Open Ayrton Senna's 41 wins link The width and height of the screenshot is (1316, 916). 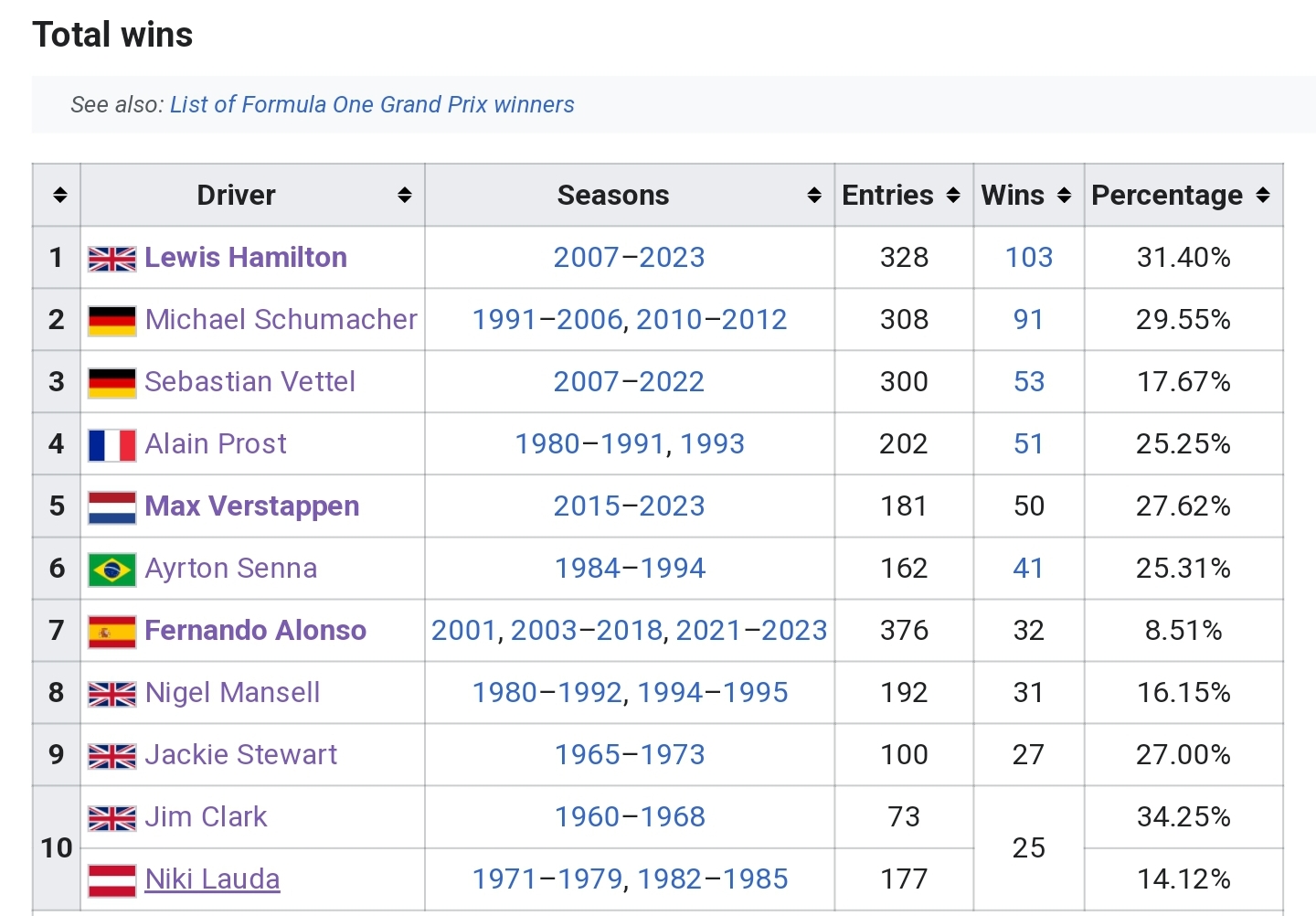(x=1029, y=568)
